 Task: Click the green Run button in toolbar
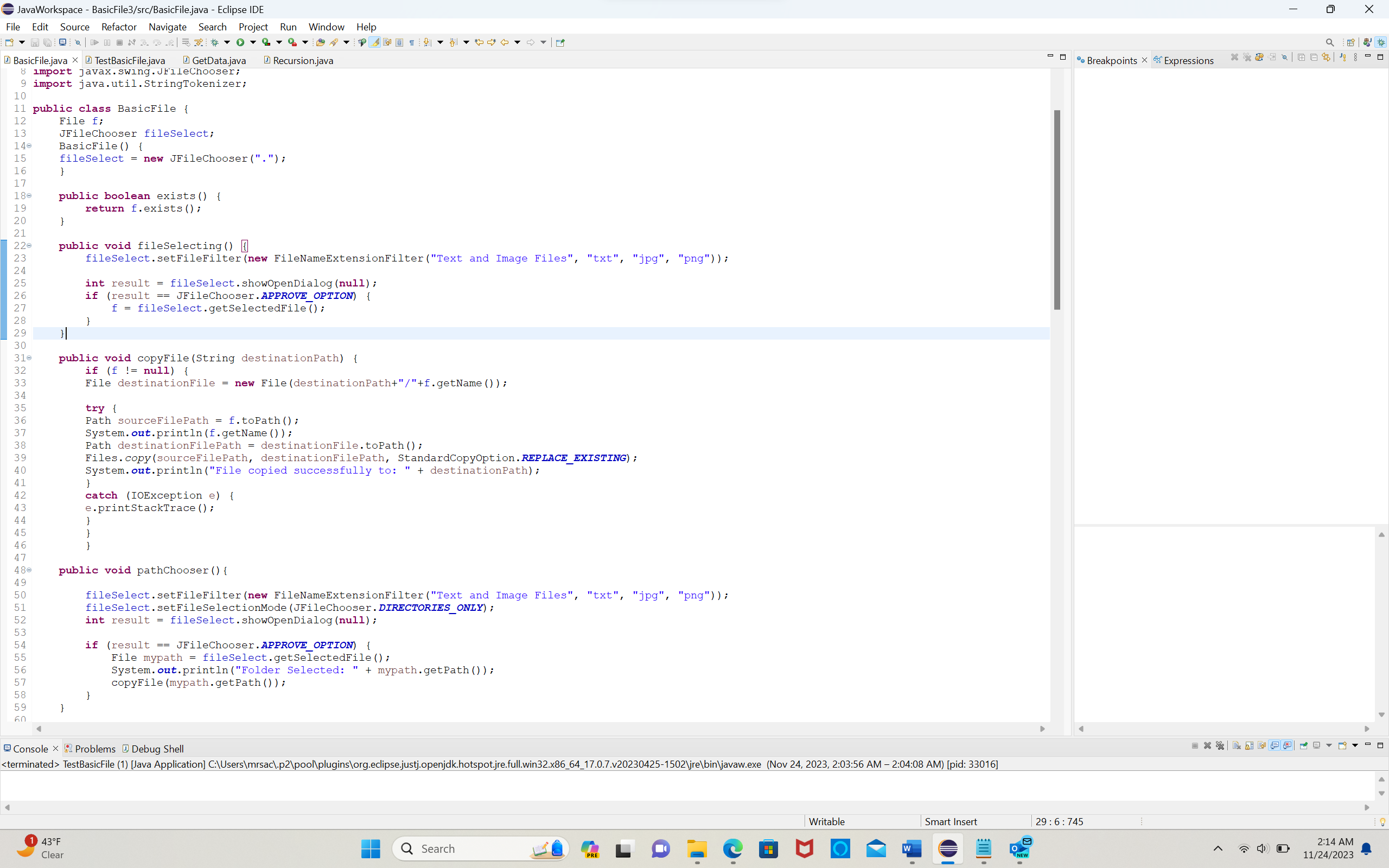point(240,42)
